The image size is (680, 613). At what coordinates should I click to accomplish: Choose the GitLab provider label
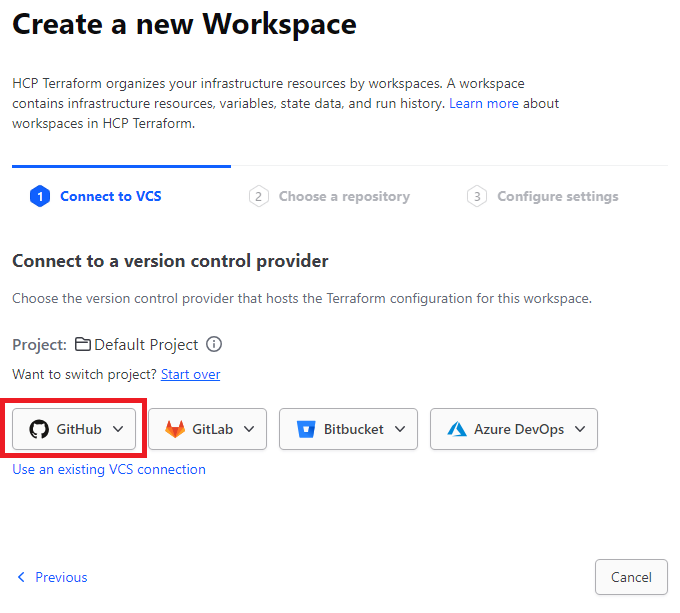click(212, 429)
